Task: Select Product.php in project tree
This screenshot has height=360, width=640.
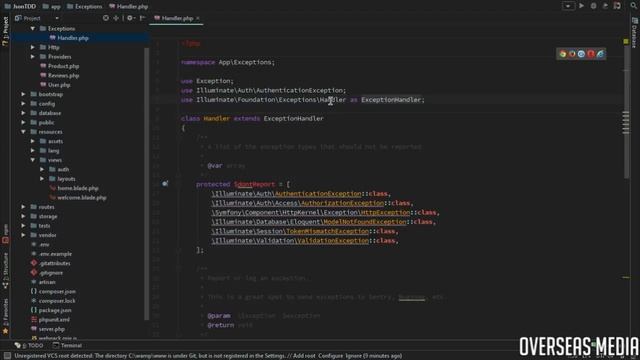Action: pyautogui.click(x=63, y=66)
